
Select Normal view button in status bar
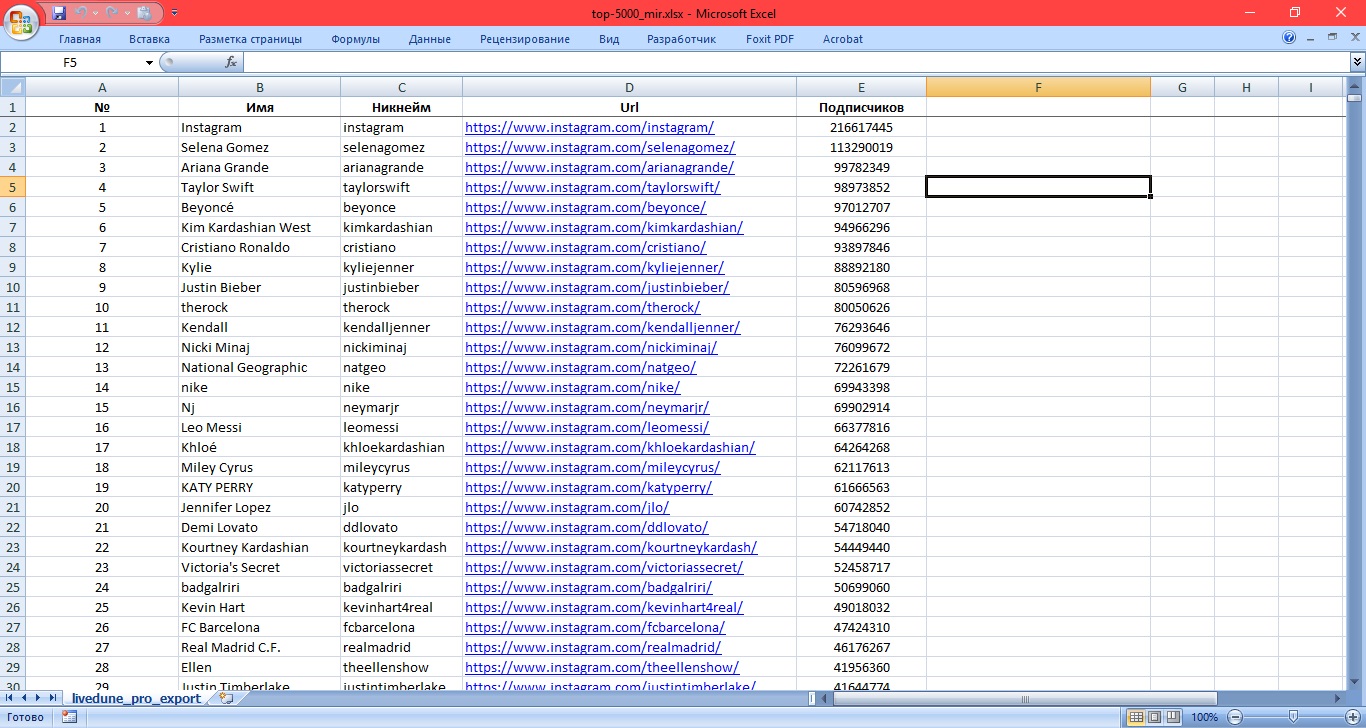pos(1136,717)
